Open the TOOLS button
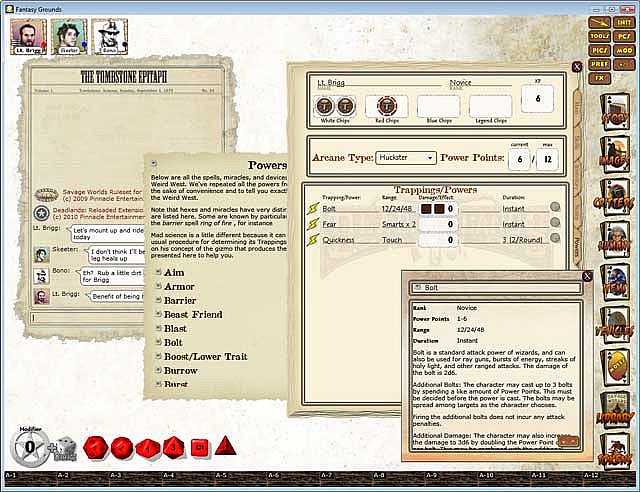Image resolution: width=640 pixels, height=492 pixels. point(600,36)
